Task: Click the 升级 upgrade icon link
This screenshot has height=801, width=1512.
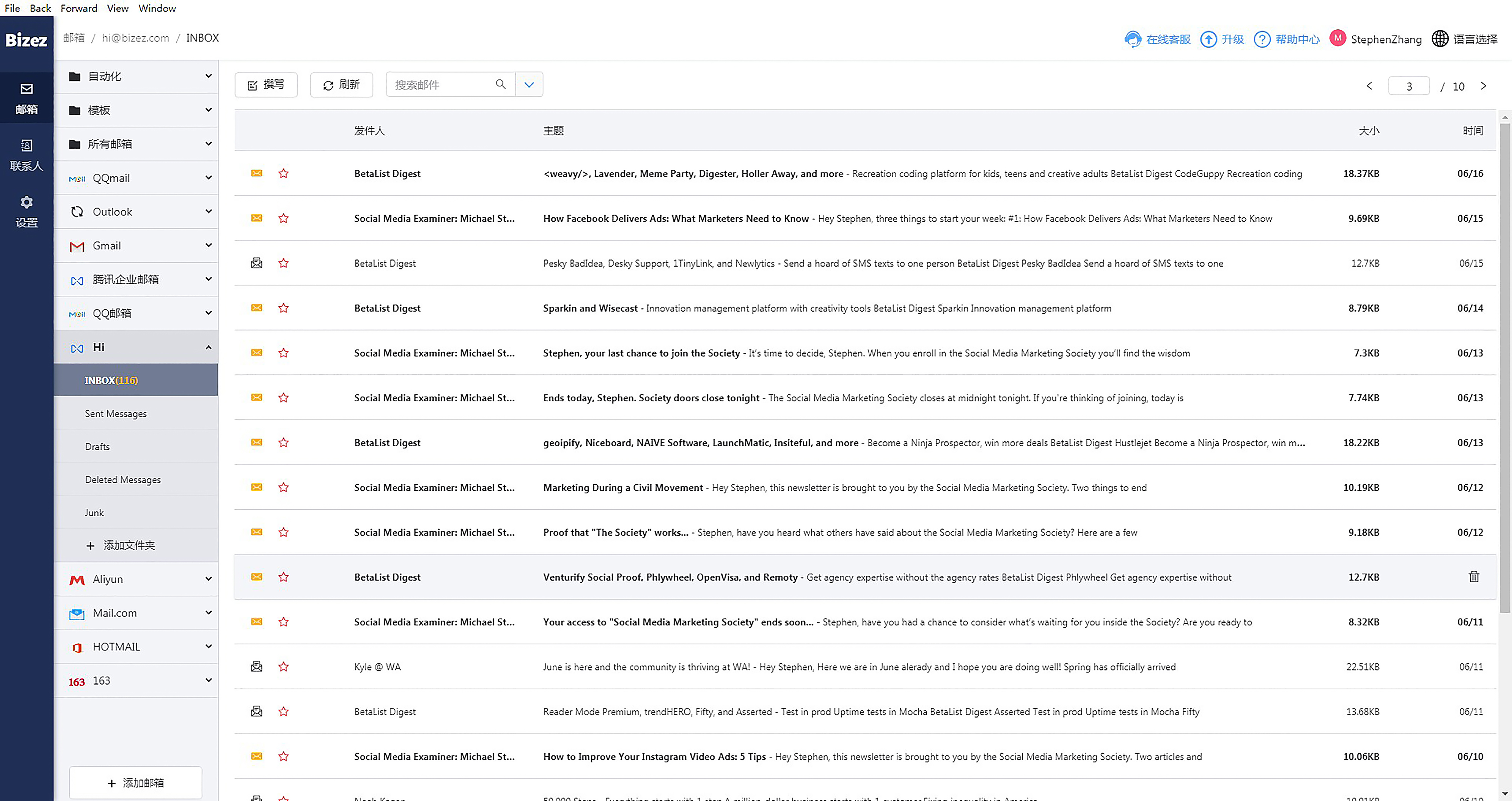Action: [x=1221, y=39]
